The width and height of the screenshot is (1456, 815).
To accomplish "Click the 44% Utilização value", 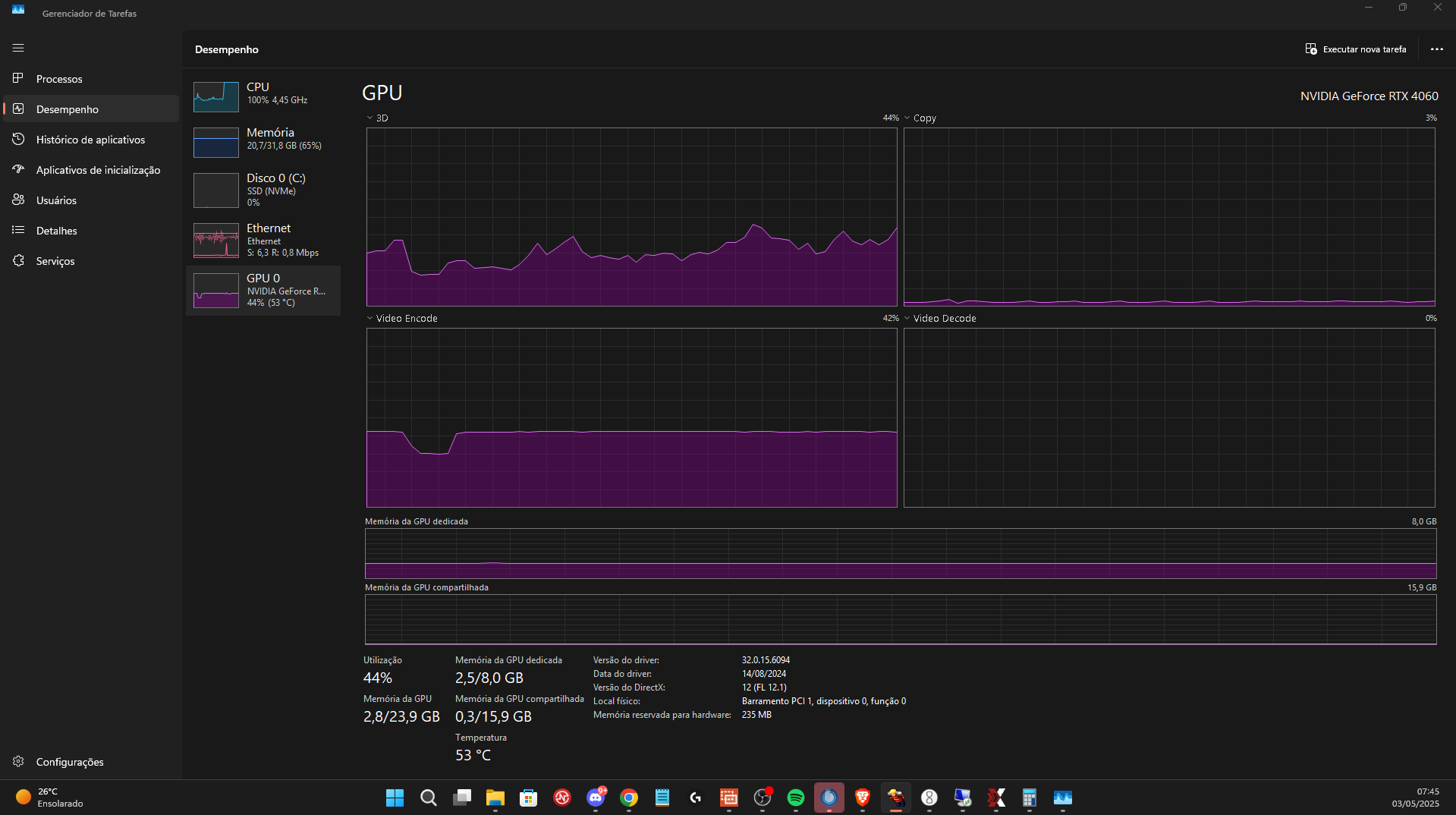I will [x=378, y=678].
